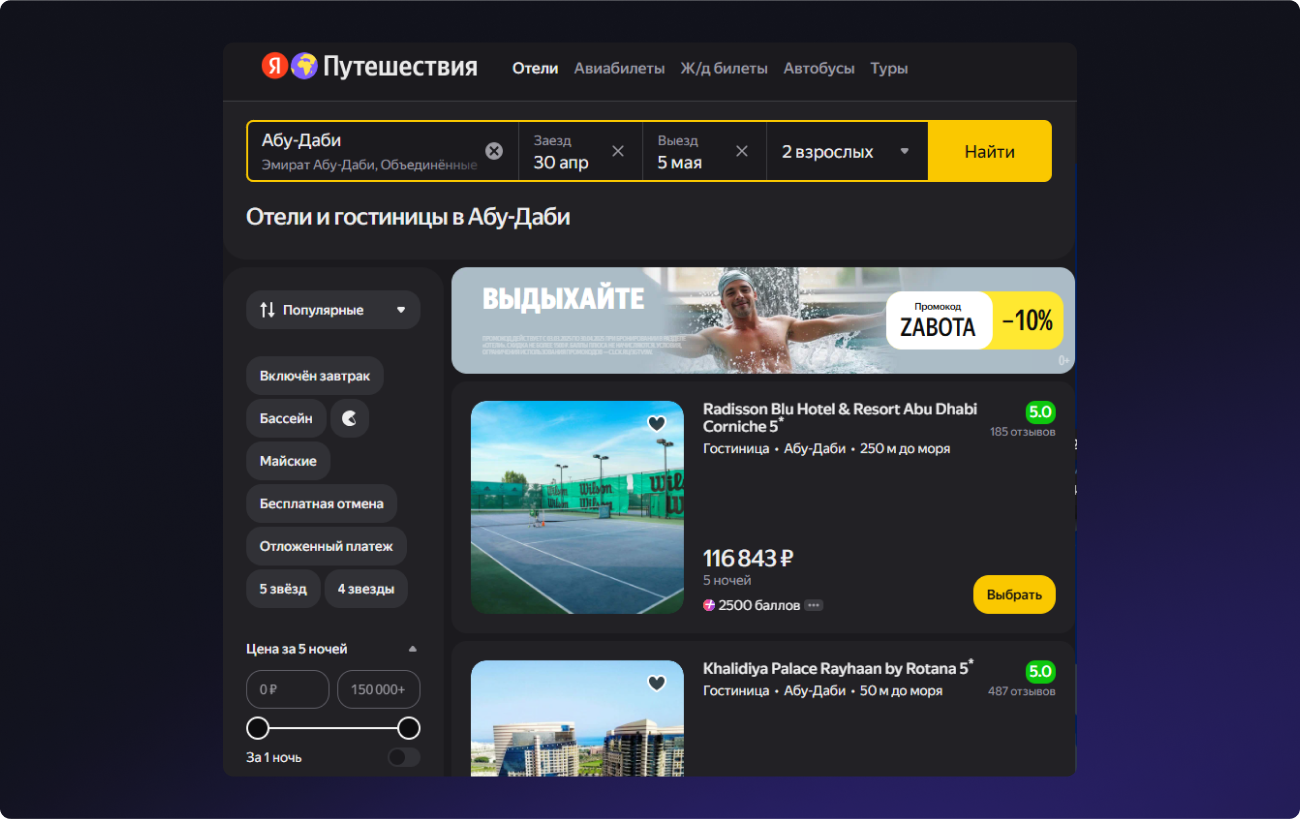Collapse the Цена за 5 ночей section

(x=413, y=649)
